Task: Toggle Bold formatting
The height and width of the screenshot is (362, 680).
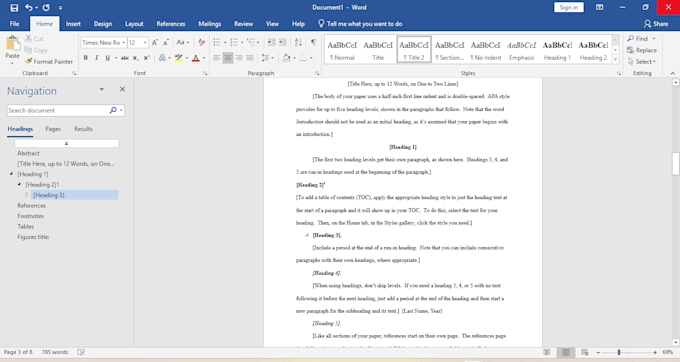Action: coord(86,58)
